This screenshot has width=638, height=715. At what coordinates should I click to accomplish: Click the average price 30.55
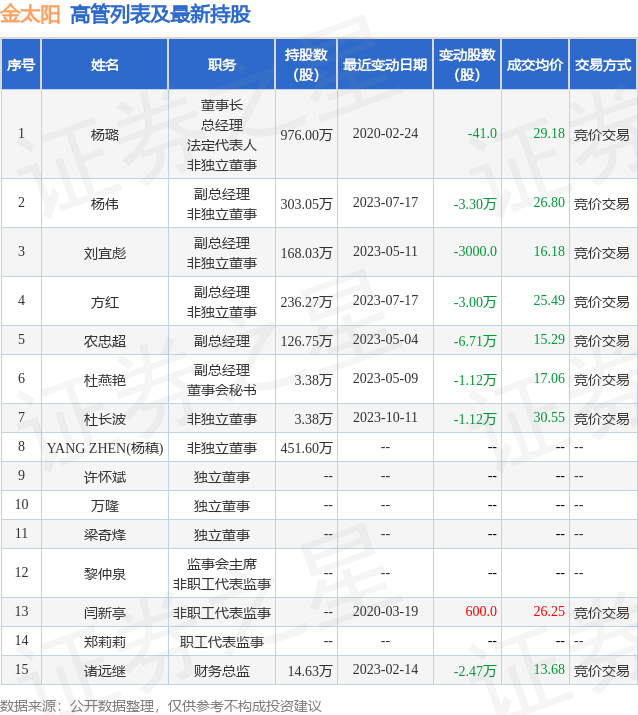coord(549,418)
